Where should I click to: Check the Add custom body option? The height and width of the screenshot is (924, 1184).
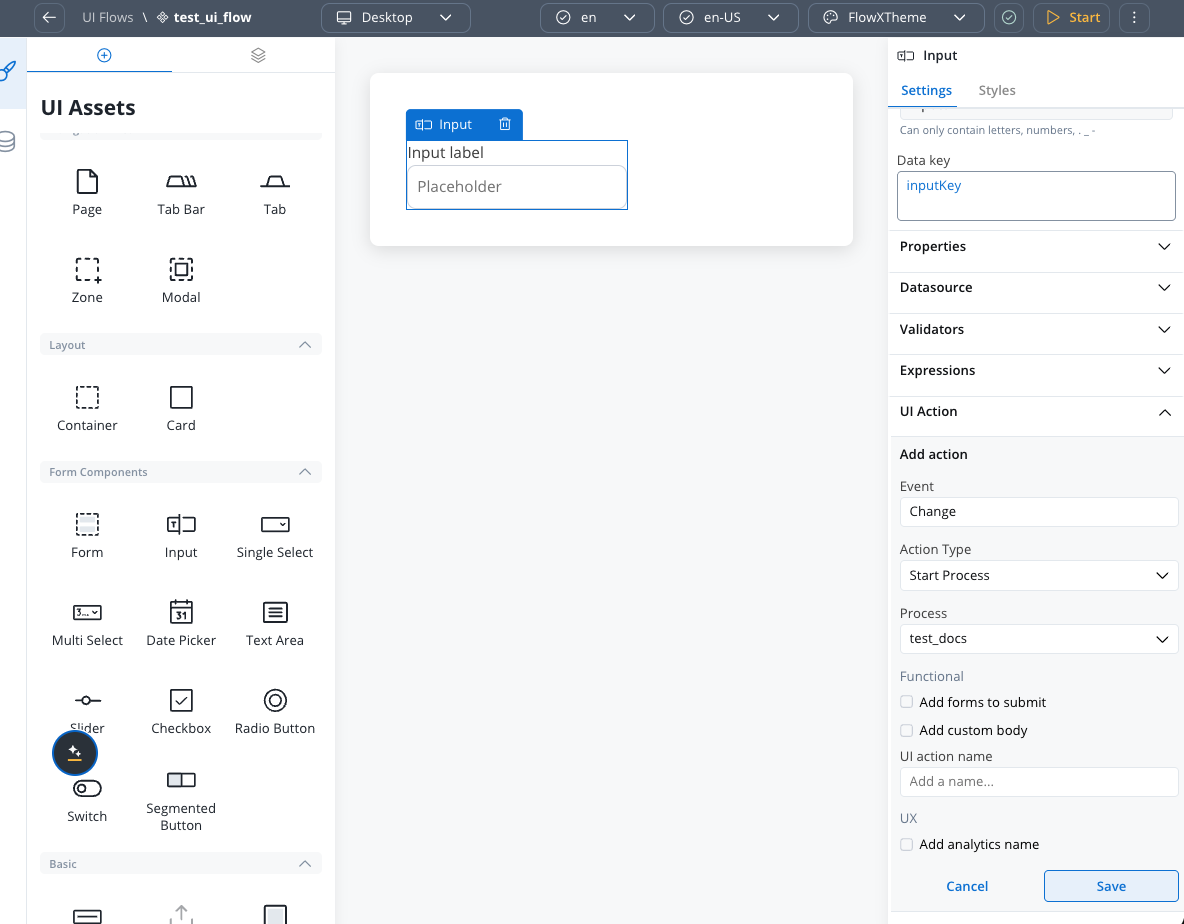[x=907, y=730]
